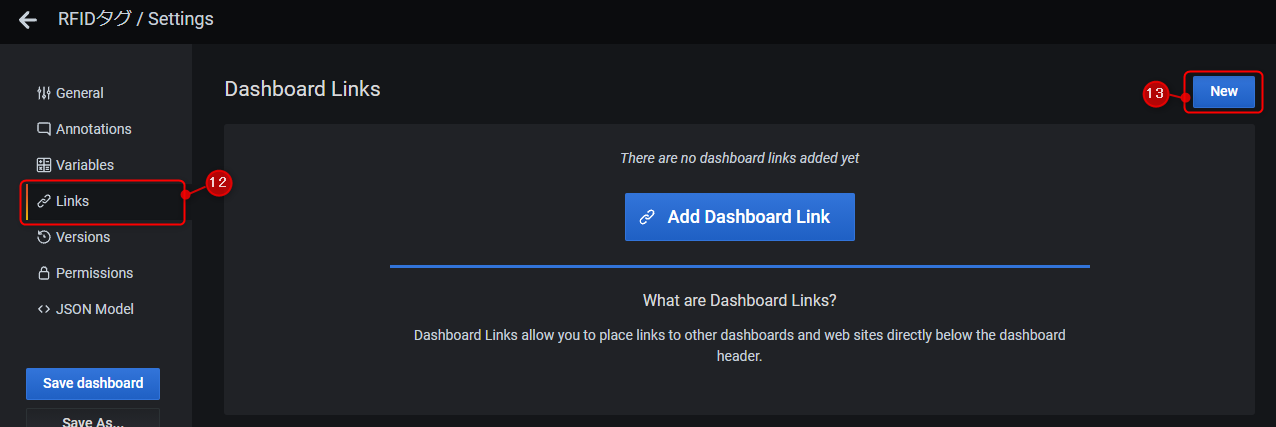Show dashboard Versions history
This screenshot has width=1276, height=427.
tap(83, 237)
